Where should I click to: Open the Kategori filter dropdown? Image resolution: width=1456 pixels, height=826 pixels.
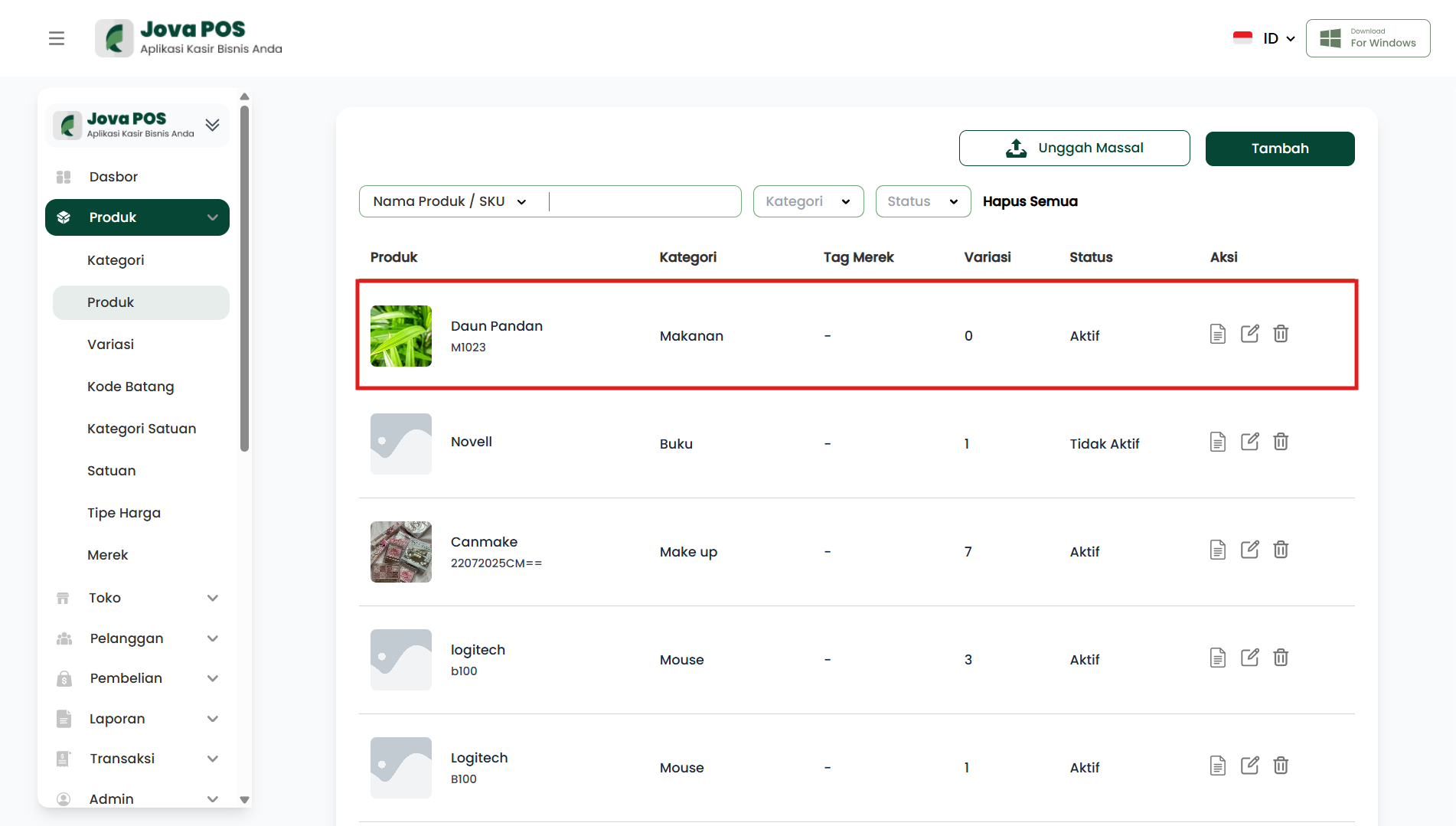coord(808,201)
